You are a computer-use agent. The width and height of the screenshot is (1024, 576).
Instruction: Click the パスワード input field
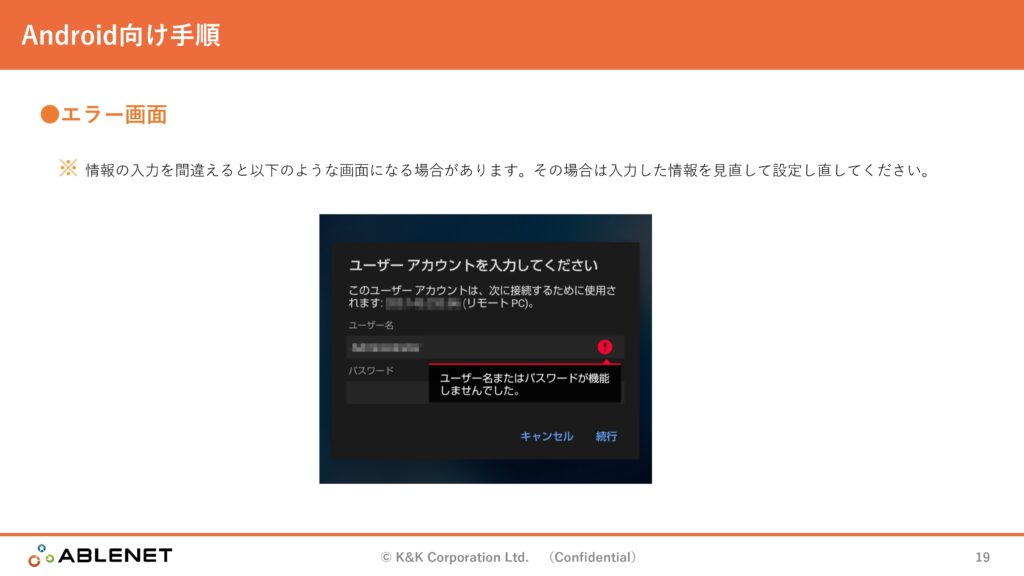(387, 392)
